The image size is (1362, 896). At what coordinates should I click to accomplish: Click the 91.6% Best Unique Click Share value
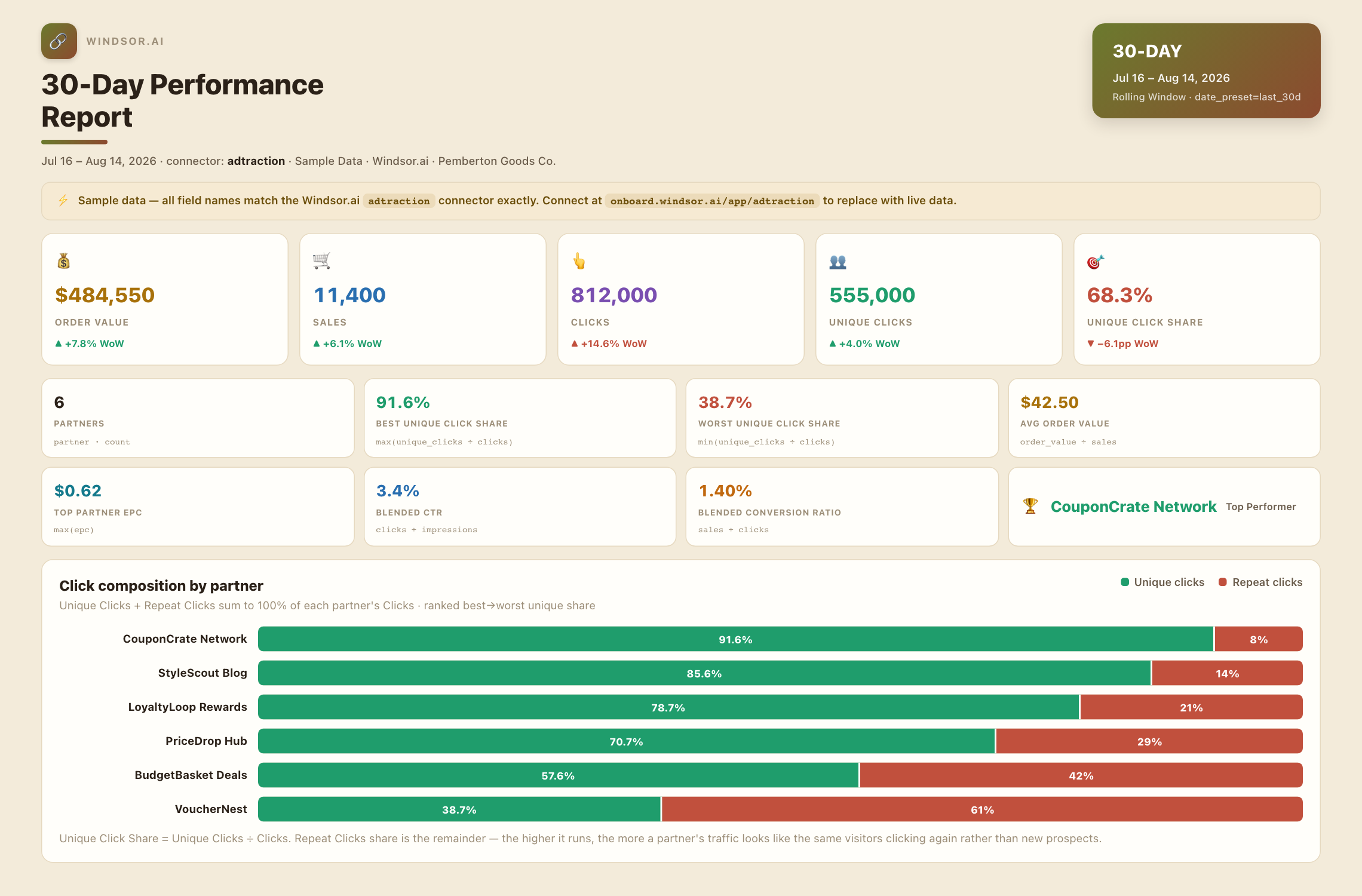403,403
